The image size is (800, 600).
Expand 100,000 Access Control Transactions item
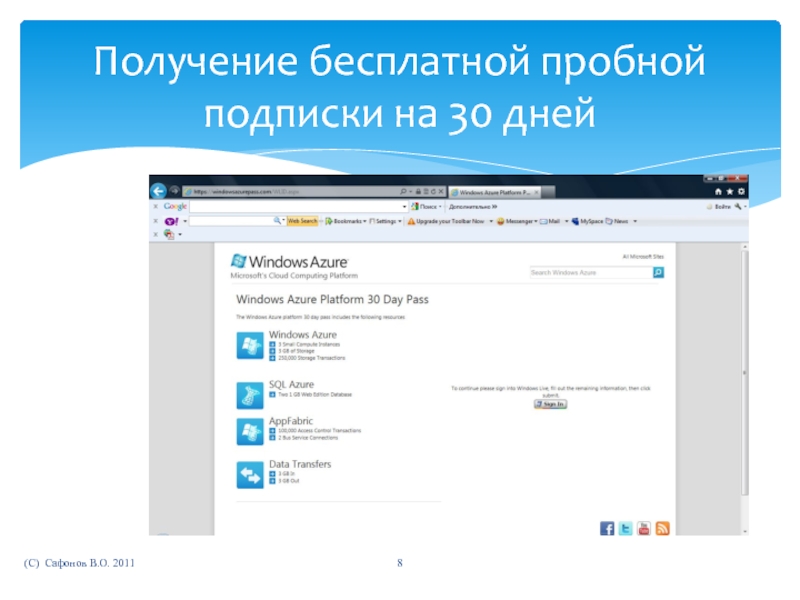(x=271, y=431)
